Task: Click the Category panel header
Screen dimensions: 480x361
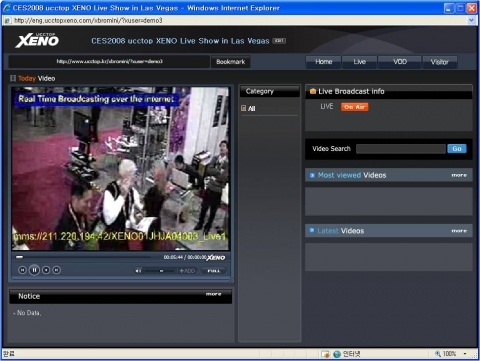Action: tap(269, 91)
